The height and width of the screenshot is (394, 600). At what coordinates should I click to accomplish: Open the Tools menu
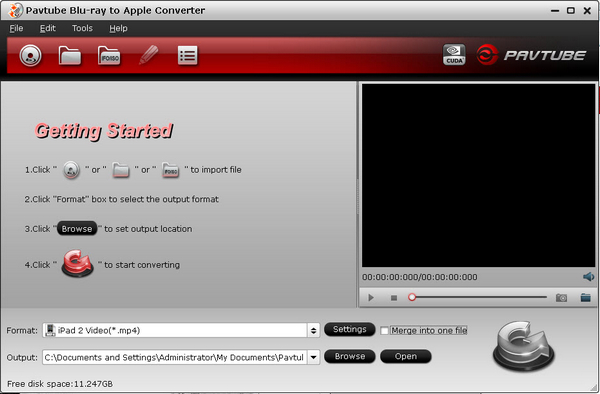pos(82,28)
